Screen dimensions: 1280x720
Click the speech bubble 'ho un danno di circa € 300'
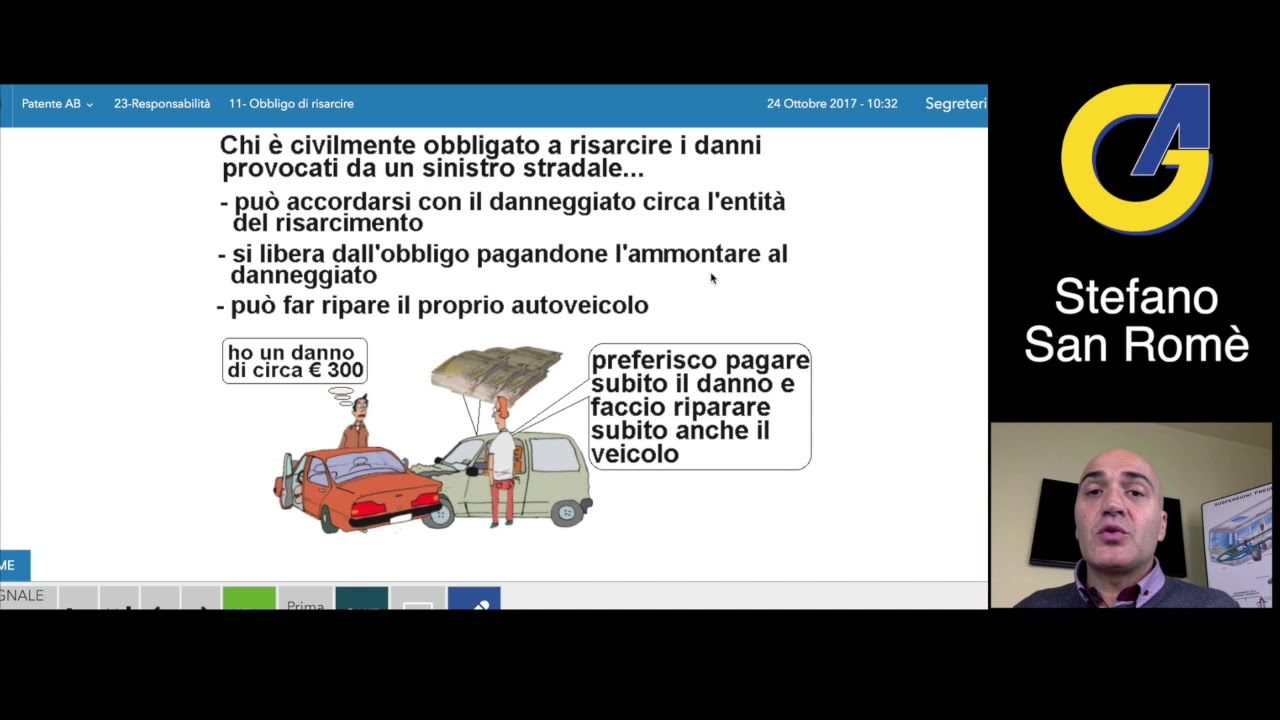[x=295, y=361]
